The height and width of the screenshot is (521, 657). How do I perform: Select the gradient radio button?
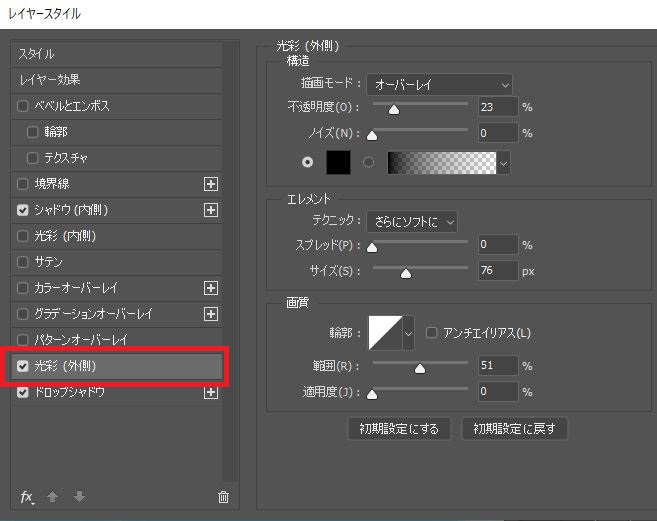click(x=368, y=162)
